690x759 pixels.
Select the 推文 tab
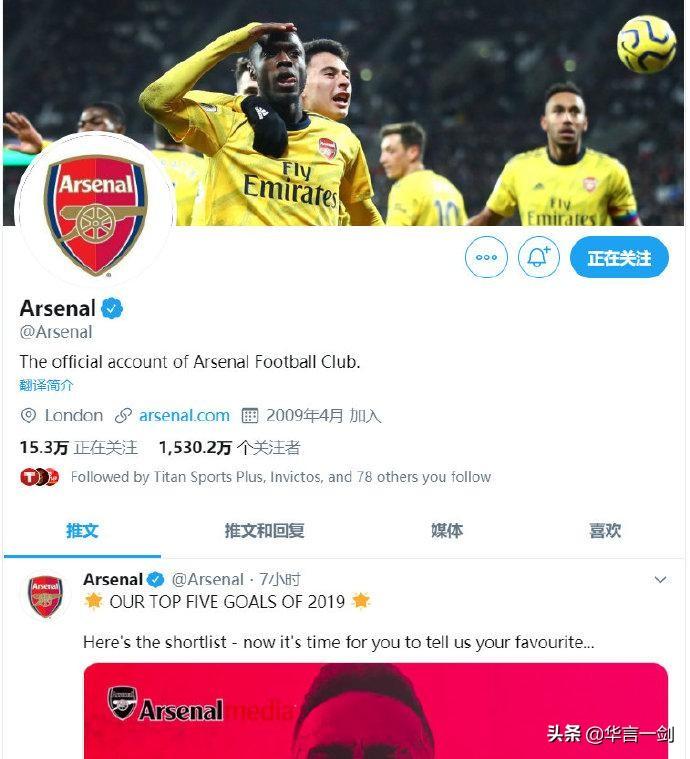click(x=82, y=530)
